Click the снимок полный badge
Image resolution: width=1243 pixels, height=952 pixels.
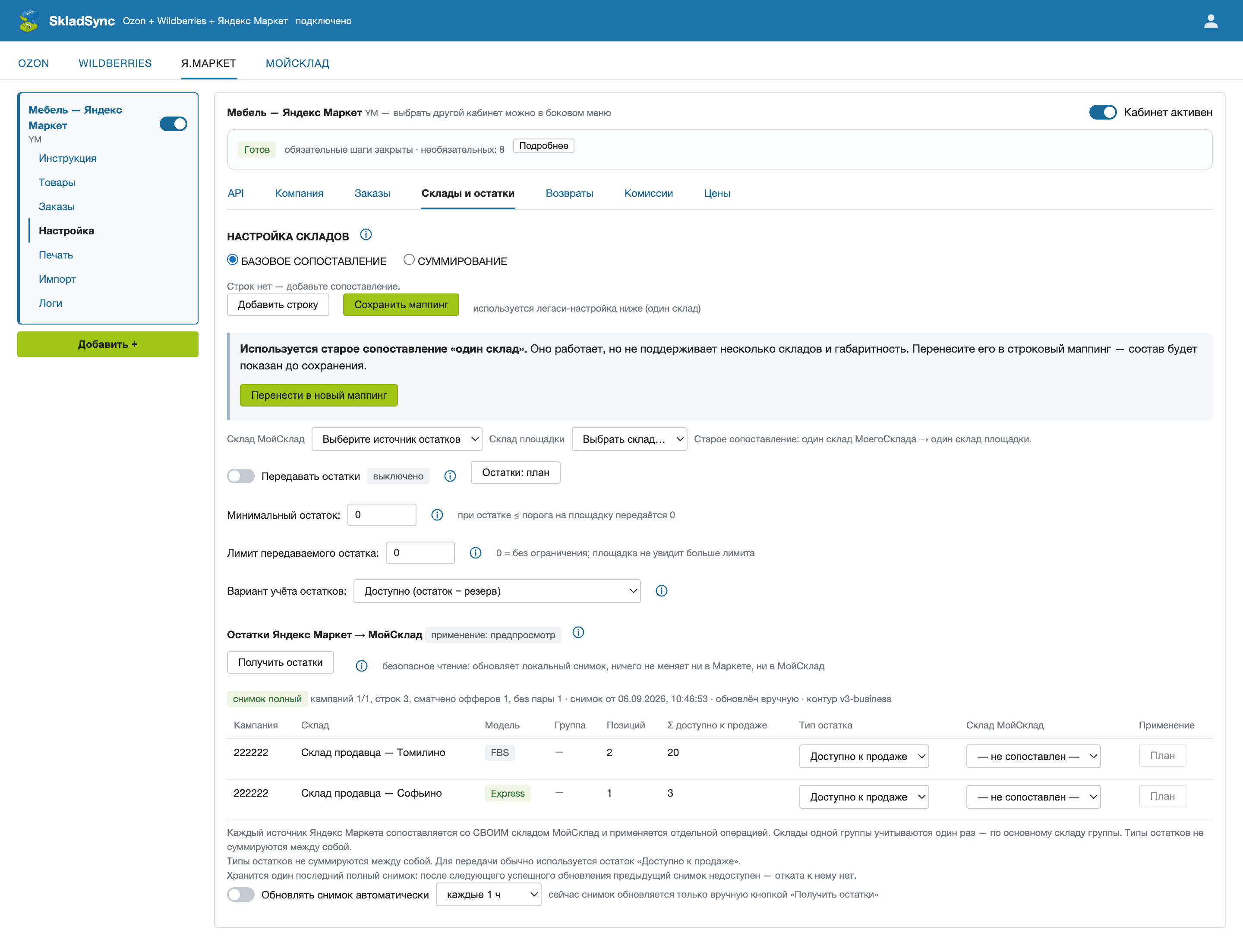[267, 699]
